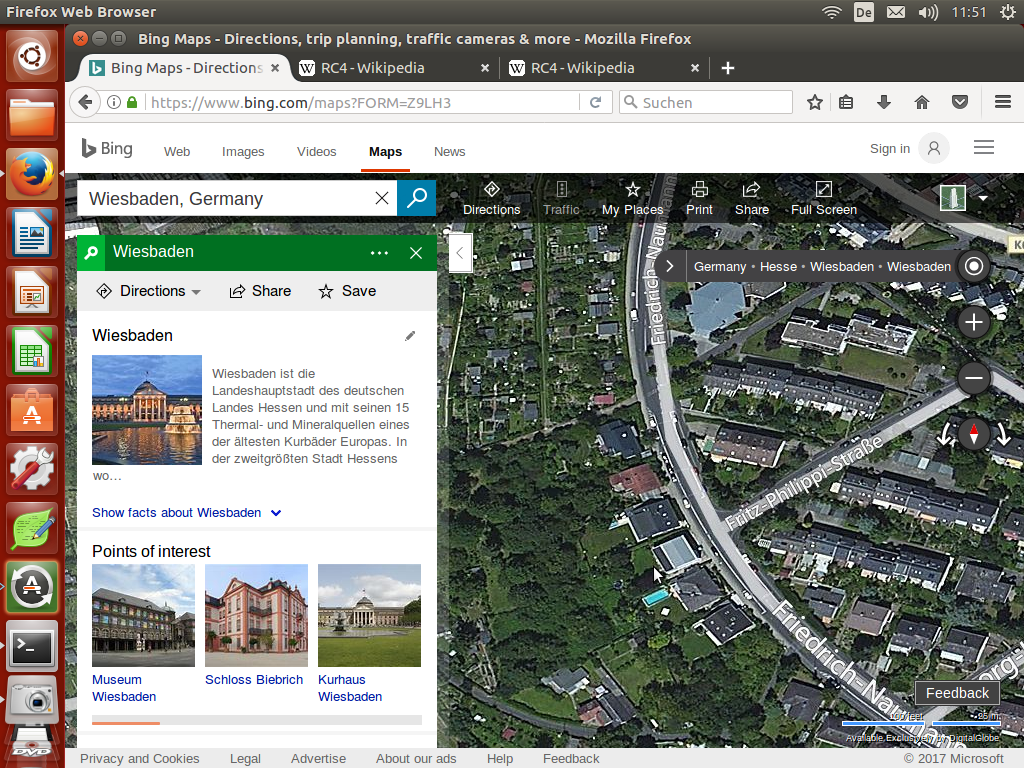Open the keyboard layout De indicator
This screenshot has height=768, width=1024.
(863, 12)
